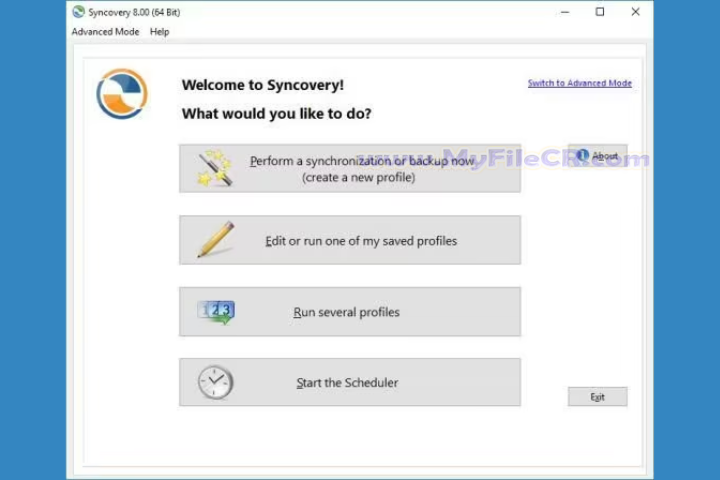
Task: Choose Edit or run one of my saved profiles
Action: click(x=350, y=240)
